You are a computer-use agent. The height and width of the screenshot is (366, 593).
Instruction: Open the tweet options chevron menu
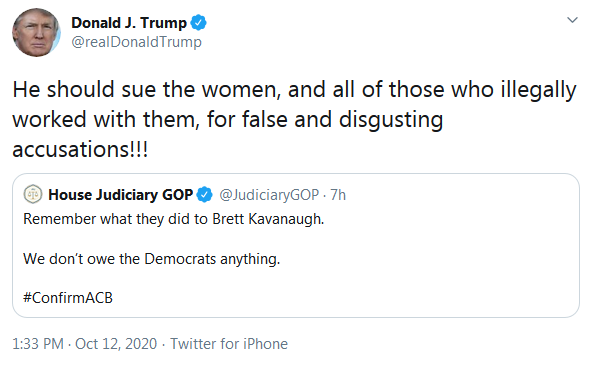(x=572, y=20)
